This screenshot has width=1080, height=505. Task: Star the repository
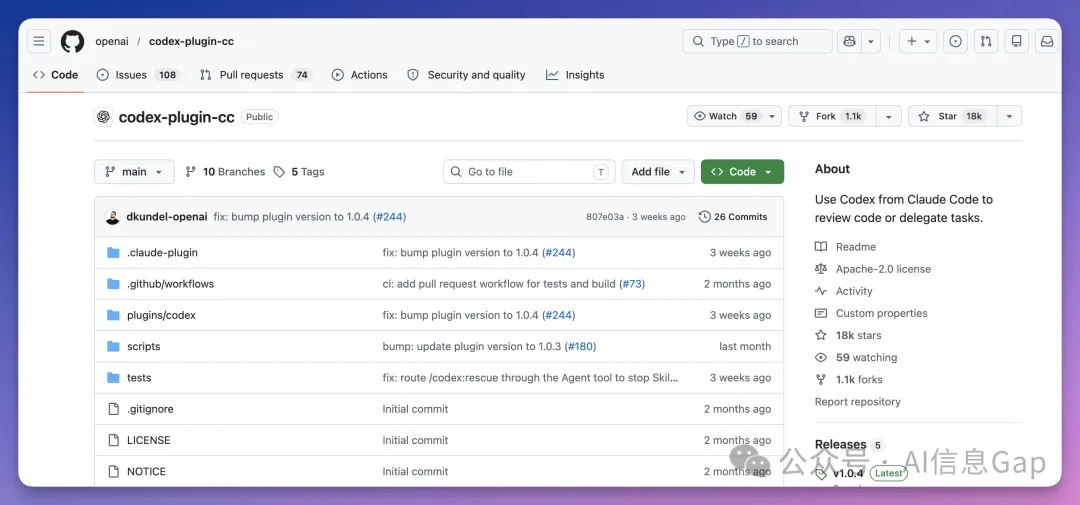[951, 116]
